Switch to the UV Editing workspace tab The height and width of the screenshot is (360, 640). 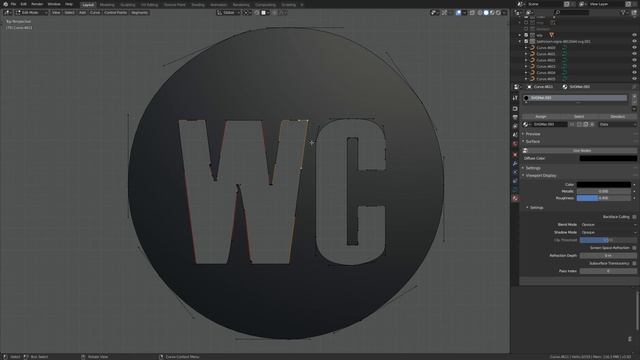coord(149,5)
